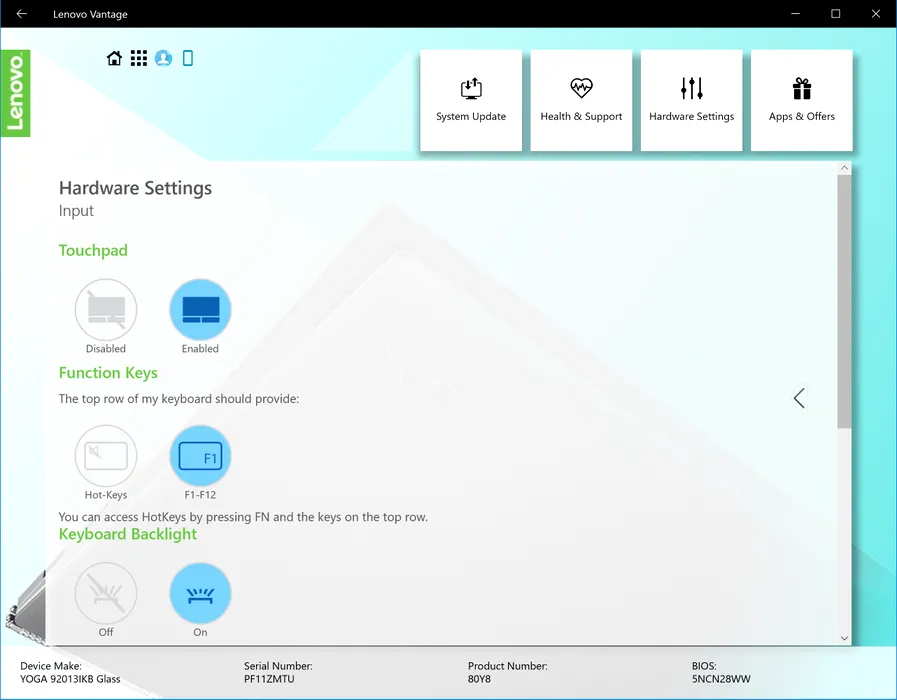The image size is (897, 700).
Task: Select Hot-Keys for the top keyboard row
Action: click(x=106, y=456)
